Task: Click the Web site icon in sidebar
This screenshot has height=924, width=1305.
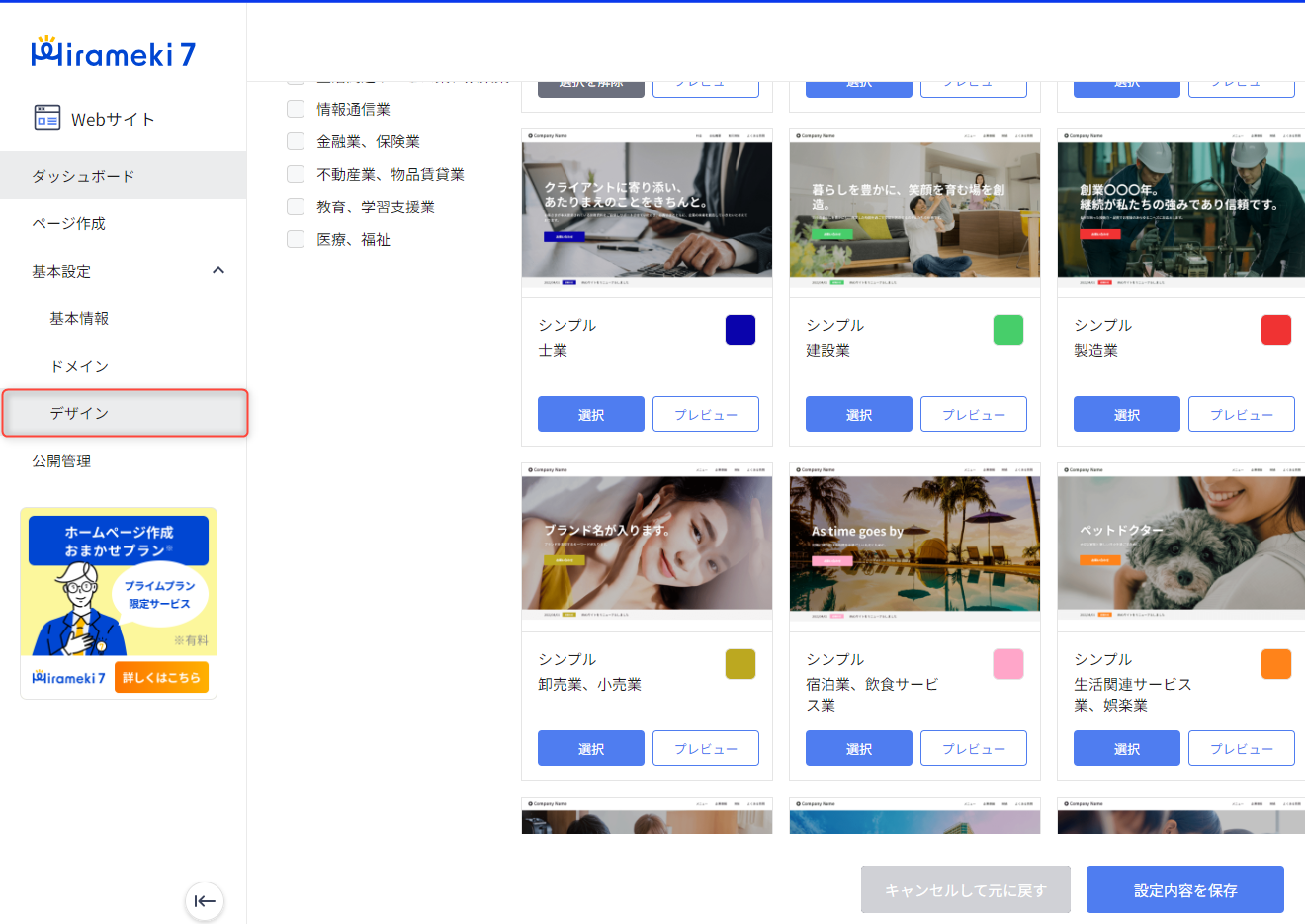Action: pyautogui.click(x=47, y=119)
